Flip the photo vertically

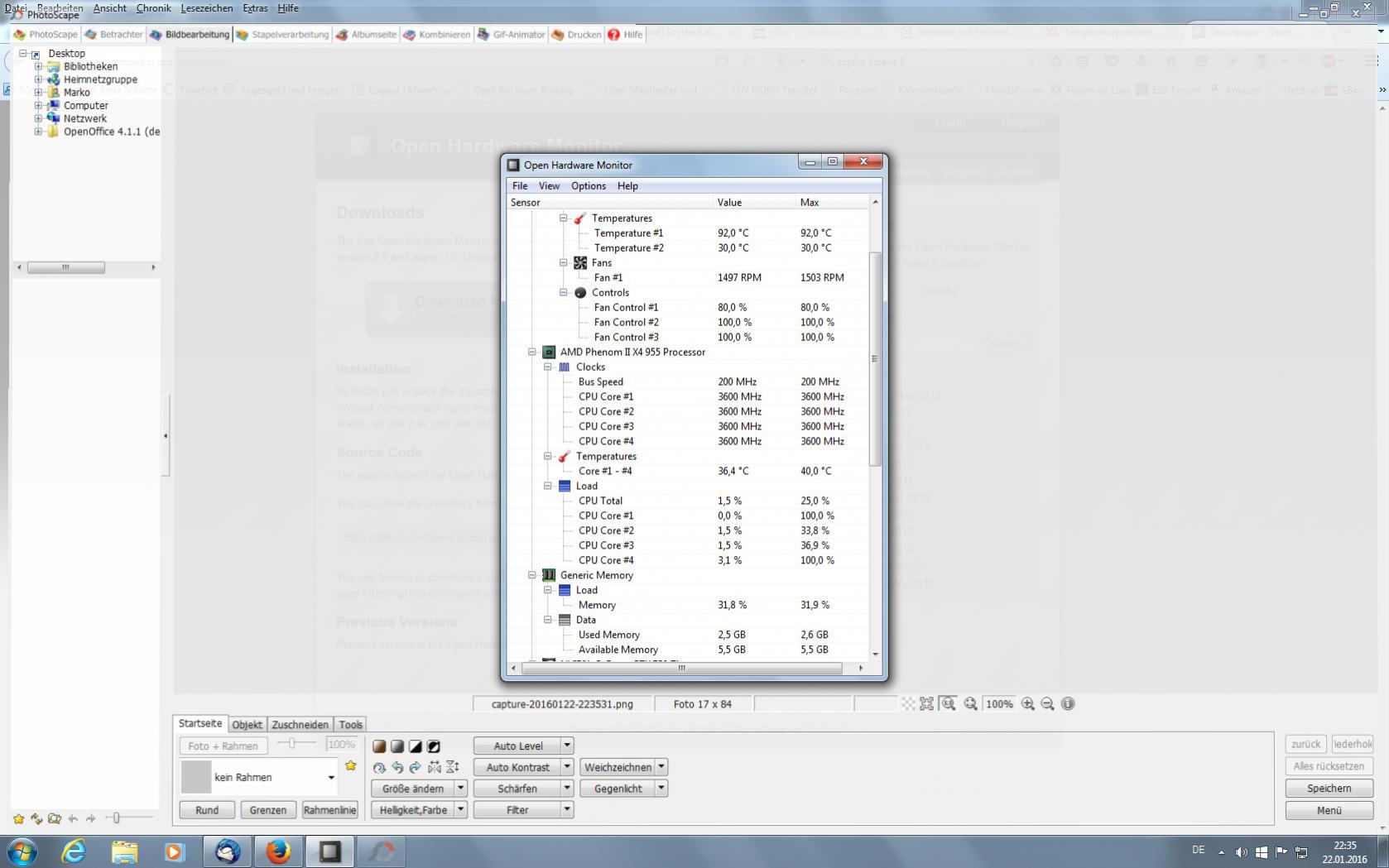(x=452, y=767)
